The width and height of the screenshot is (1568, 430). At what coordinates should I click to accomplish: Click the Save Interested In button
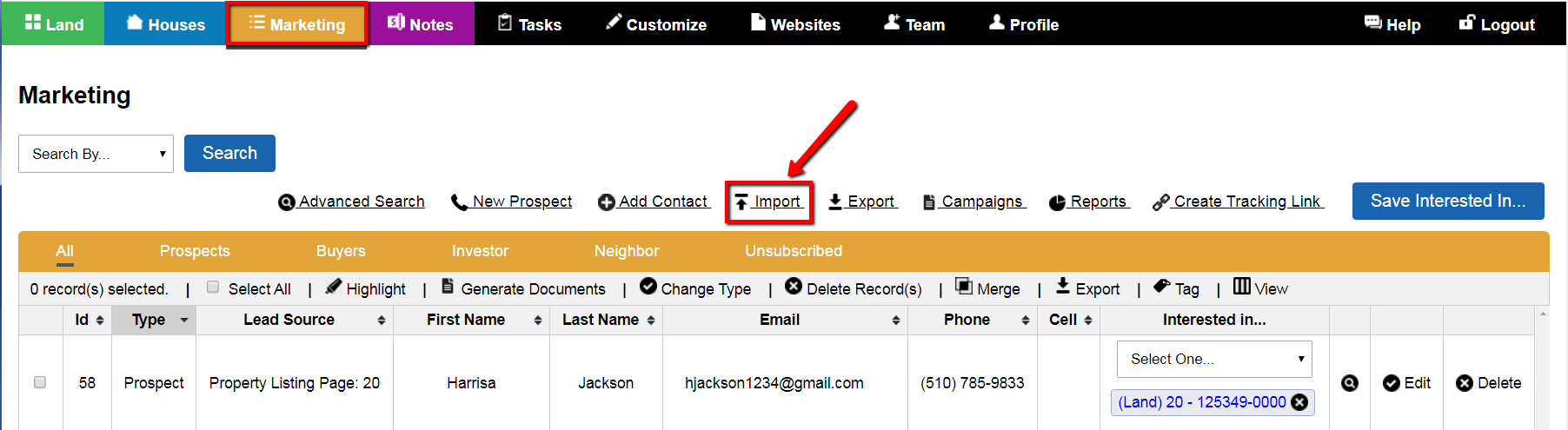pyautogui.click(x=1448, y=201)
